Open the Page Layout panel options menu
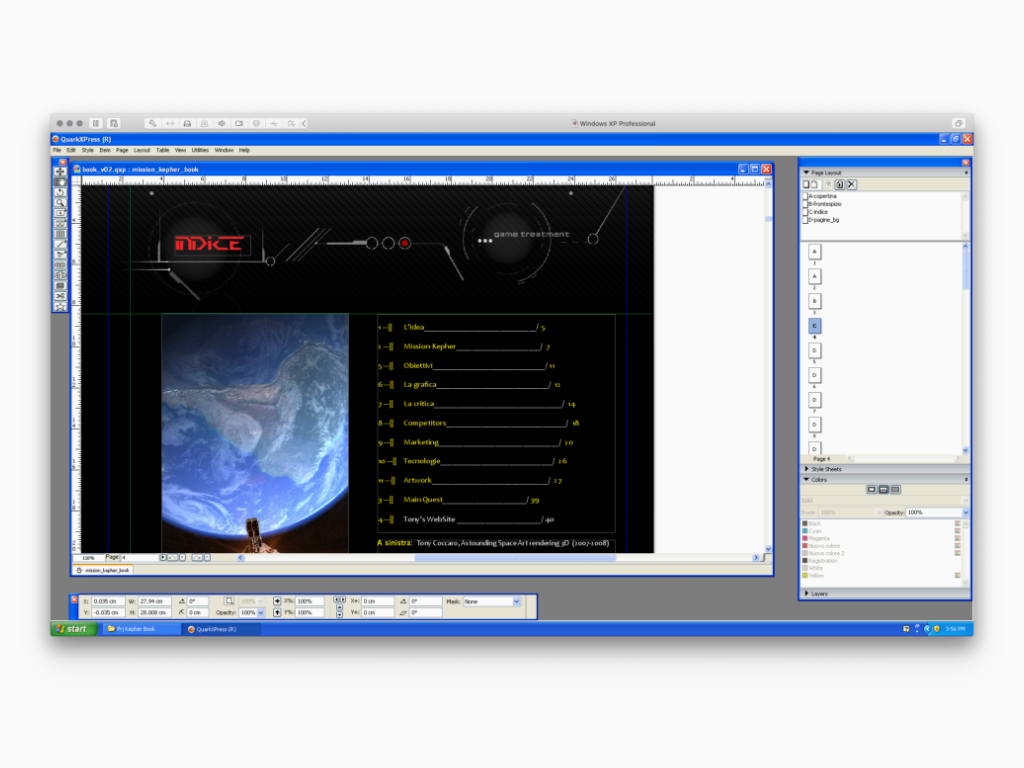This screenshot has height=768, width=1024. (x=966, y=172)
